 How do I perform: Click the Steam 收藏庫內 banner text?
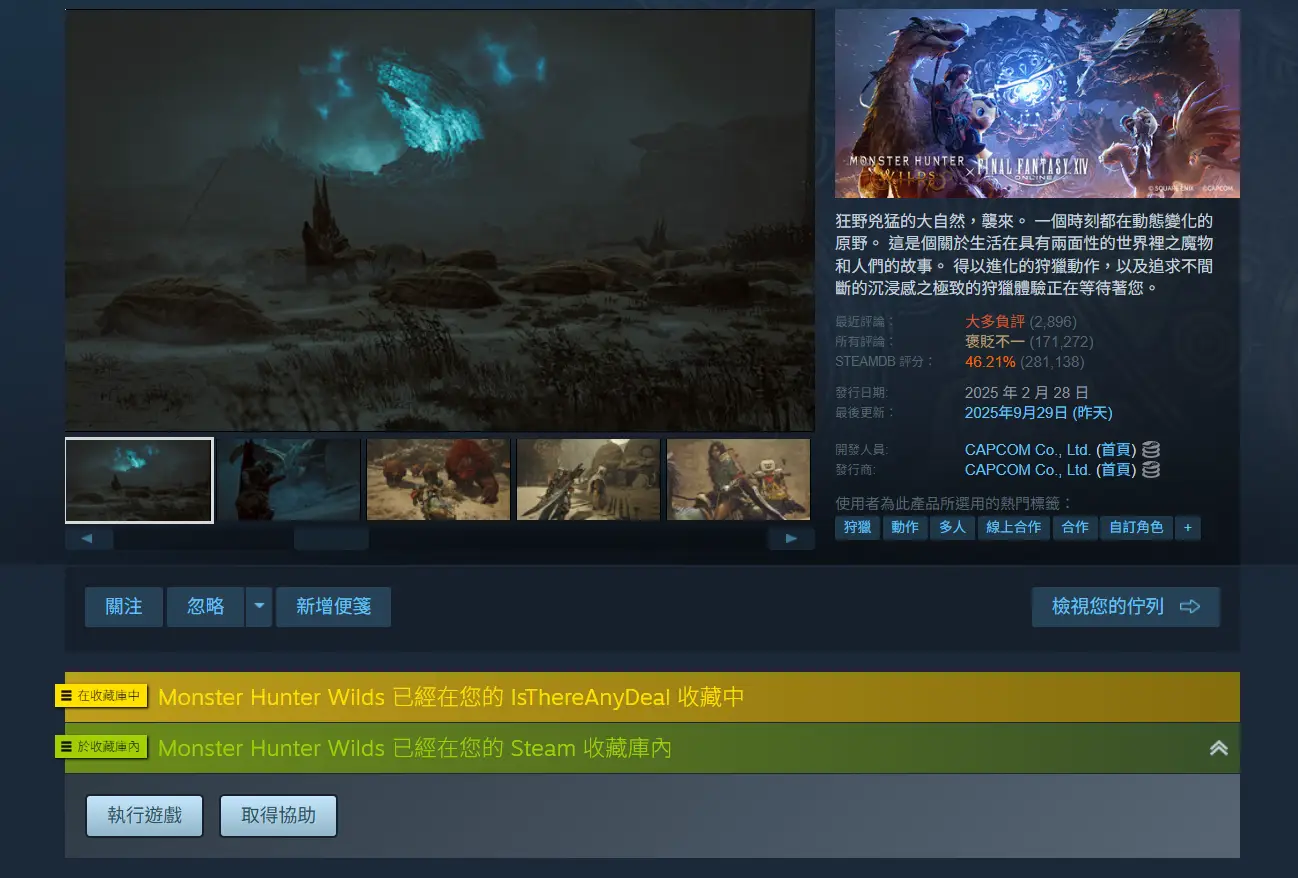415,748
